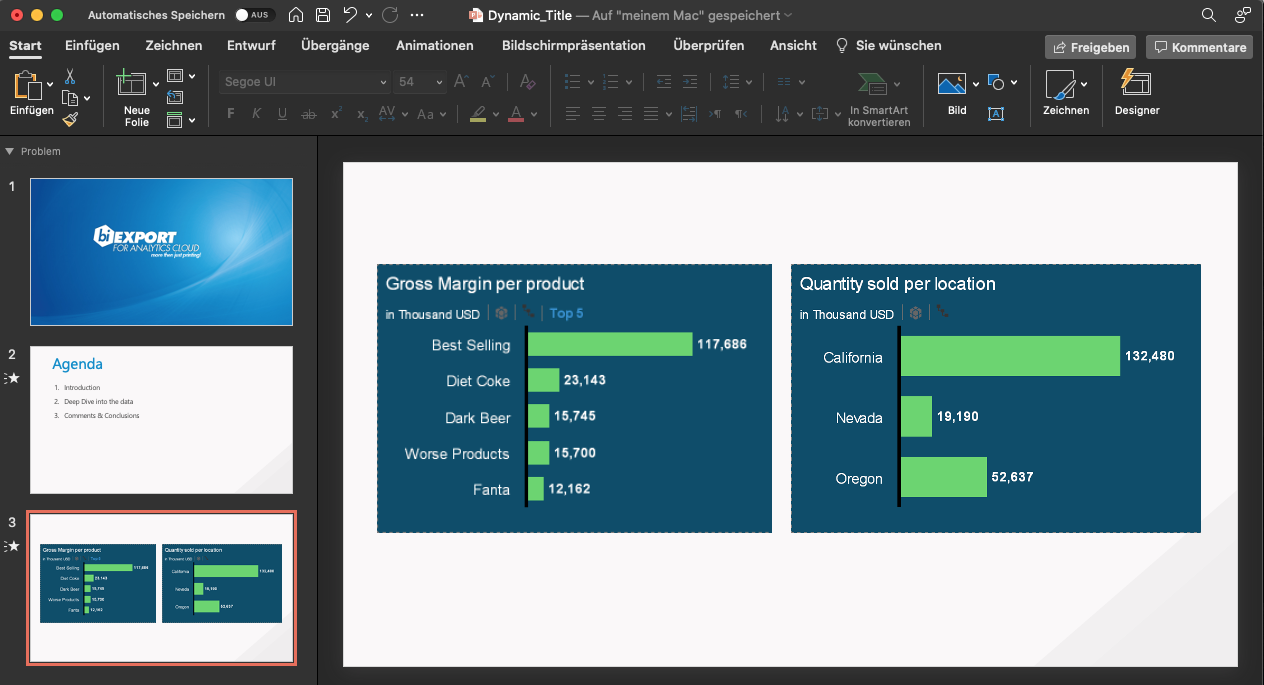Collapse the Problem section triangle

click(x=10, y=151)
